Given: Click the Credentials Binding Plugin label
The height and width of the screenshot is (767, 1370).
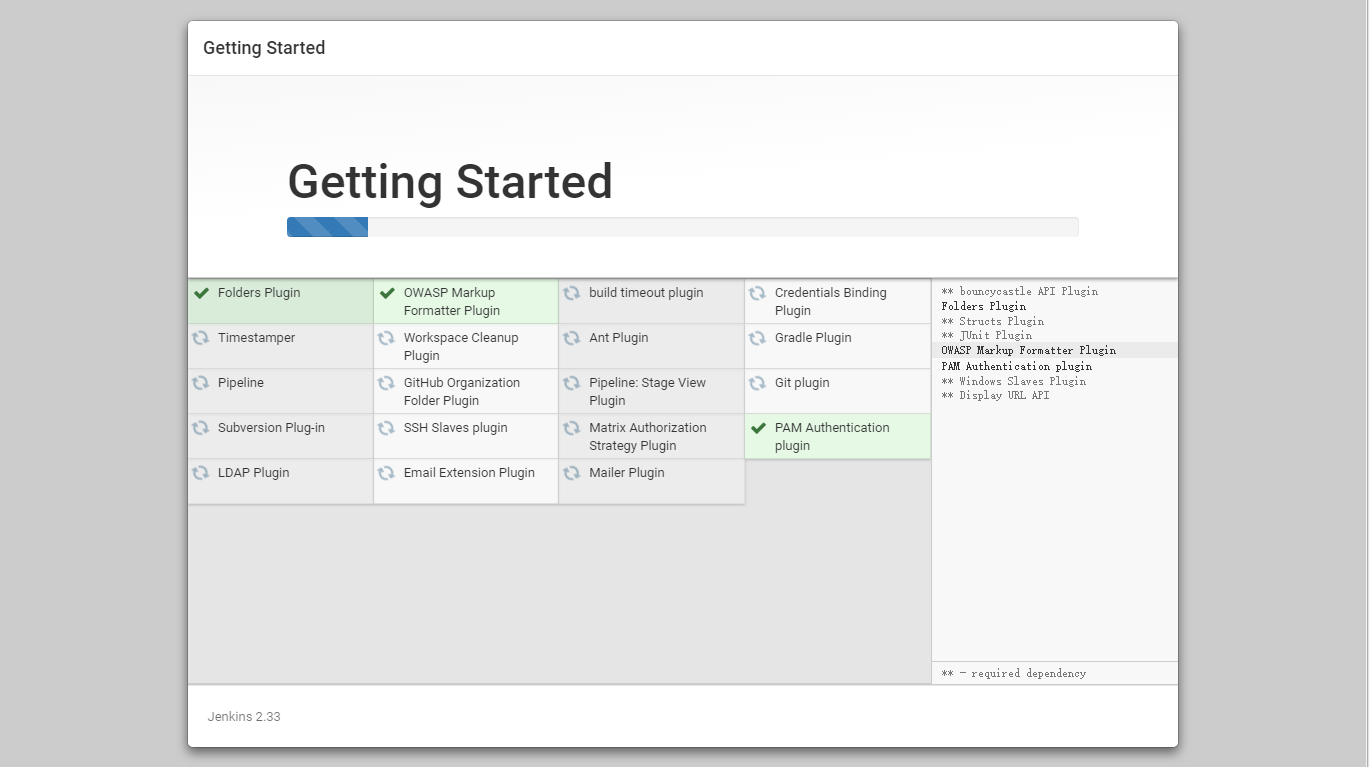Looking at the screenshot, I should [x=831, y=302].
